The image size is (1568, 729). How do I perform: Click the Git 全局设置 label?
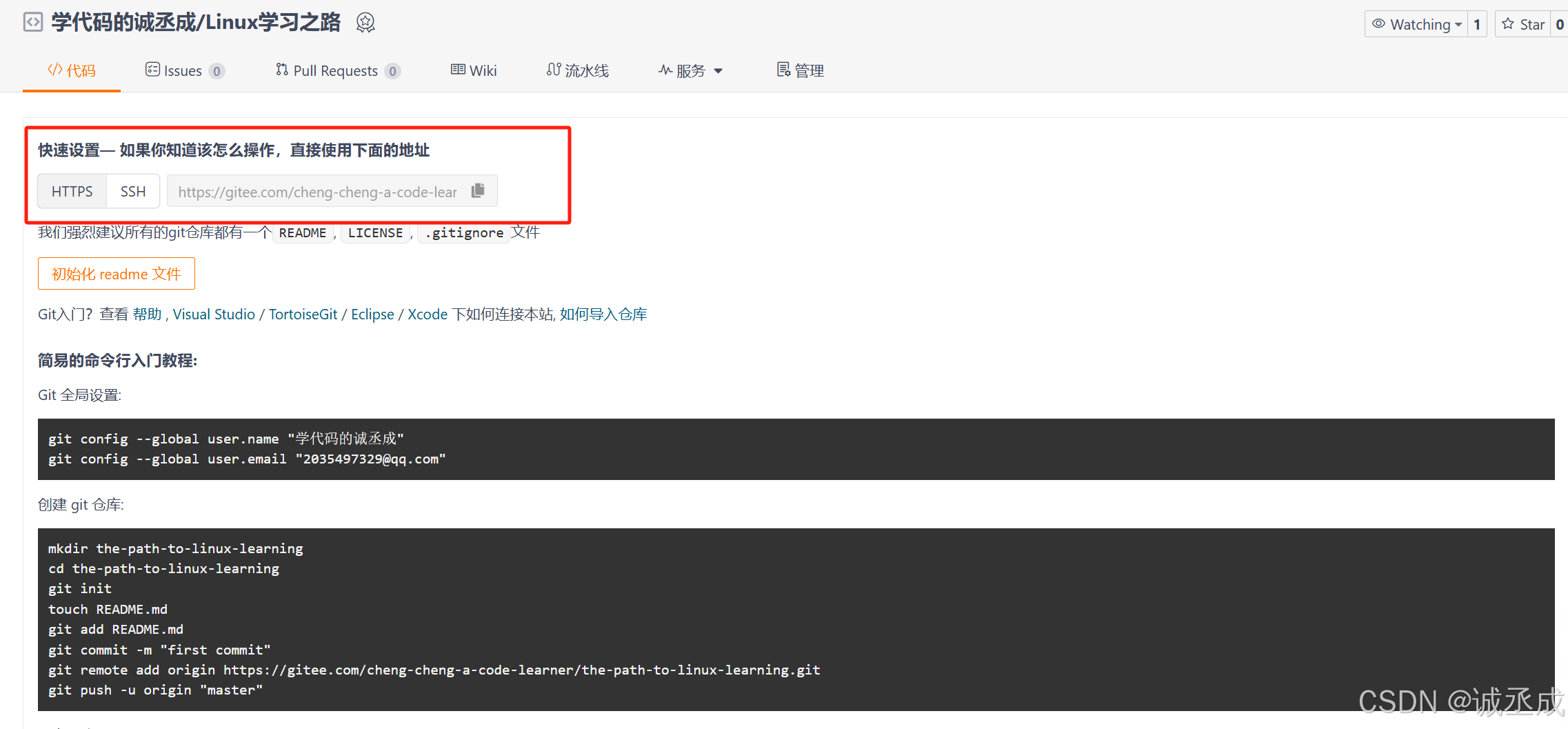pos(80,395)
